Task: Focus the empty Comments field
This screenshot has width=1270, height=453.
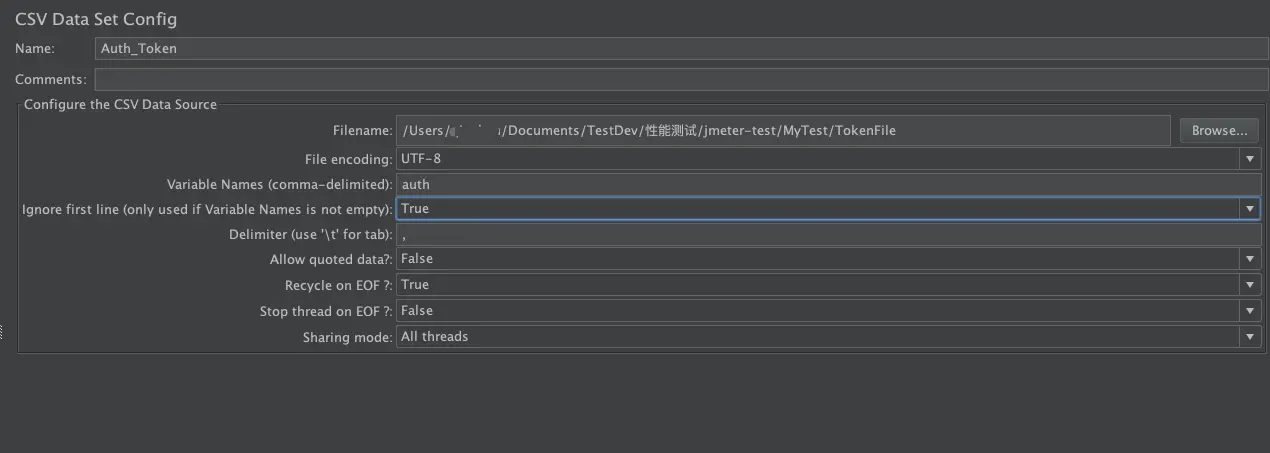Action: click(x=682, y=79)
